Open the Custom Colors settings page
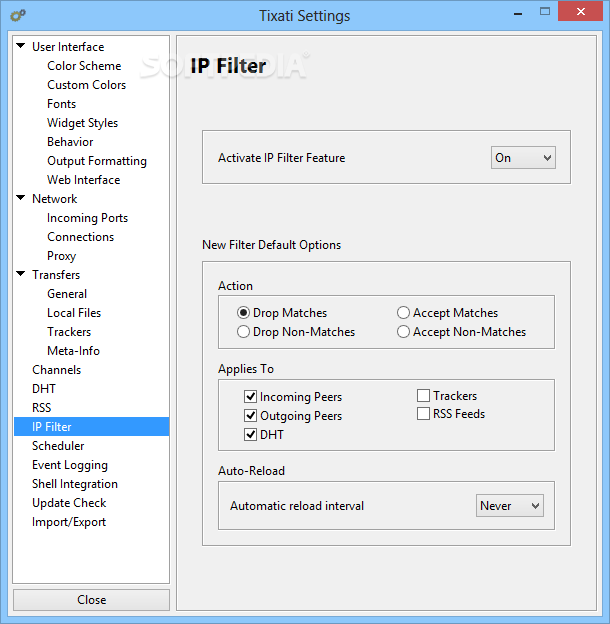 click(x=86, y=85)
